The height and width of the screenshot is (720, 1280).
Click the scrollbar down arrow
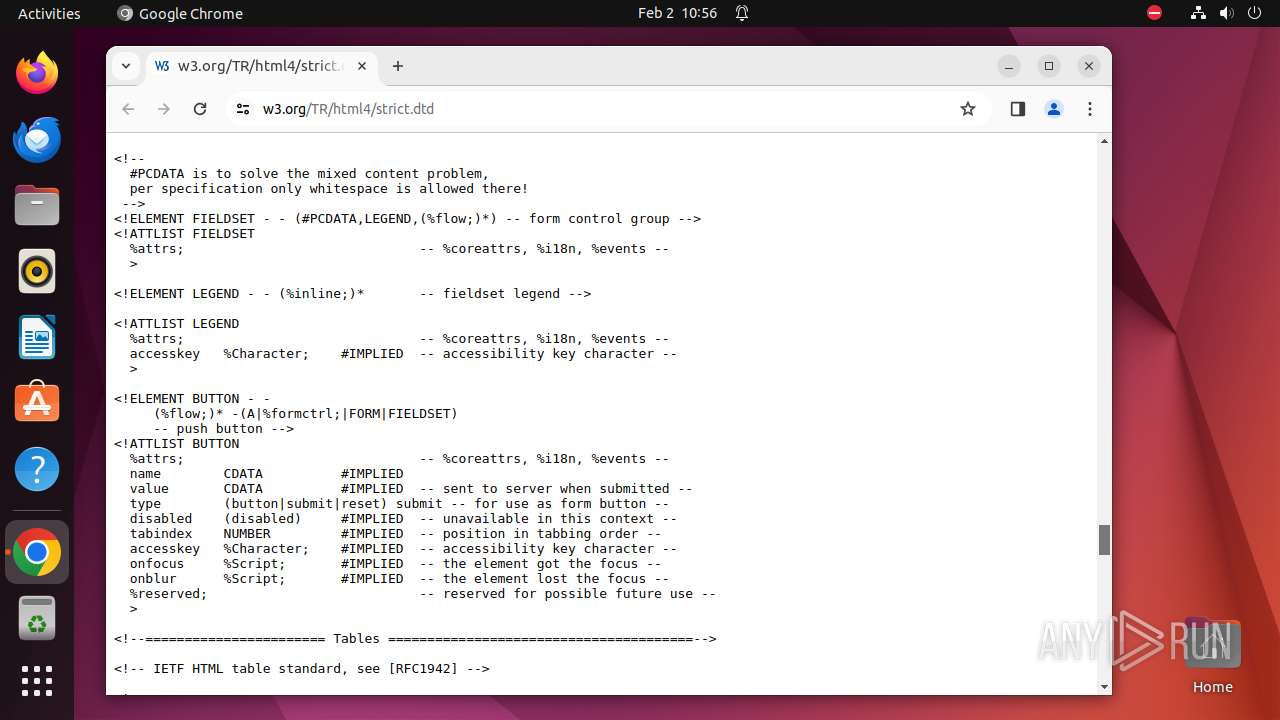[x=1104, y=687]
